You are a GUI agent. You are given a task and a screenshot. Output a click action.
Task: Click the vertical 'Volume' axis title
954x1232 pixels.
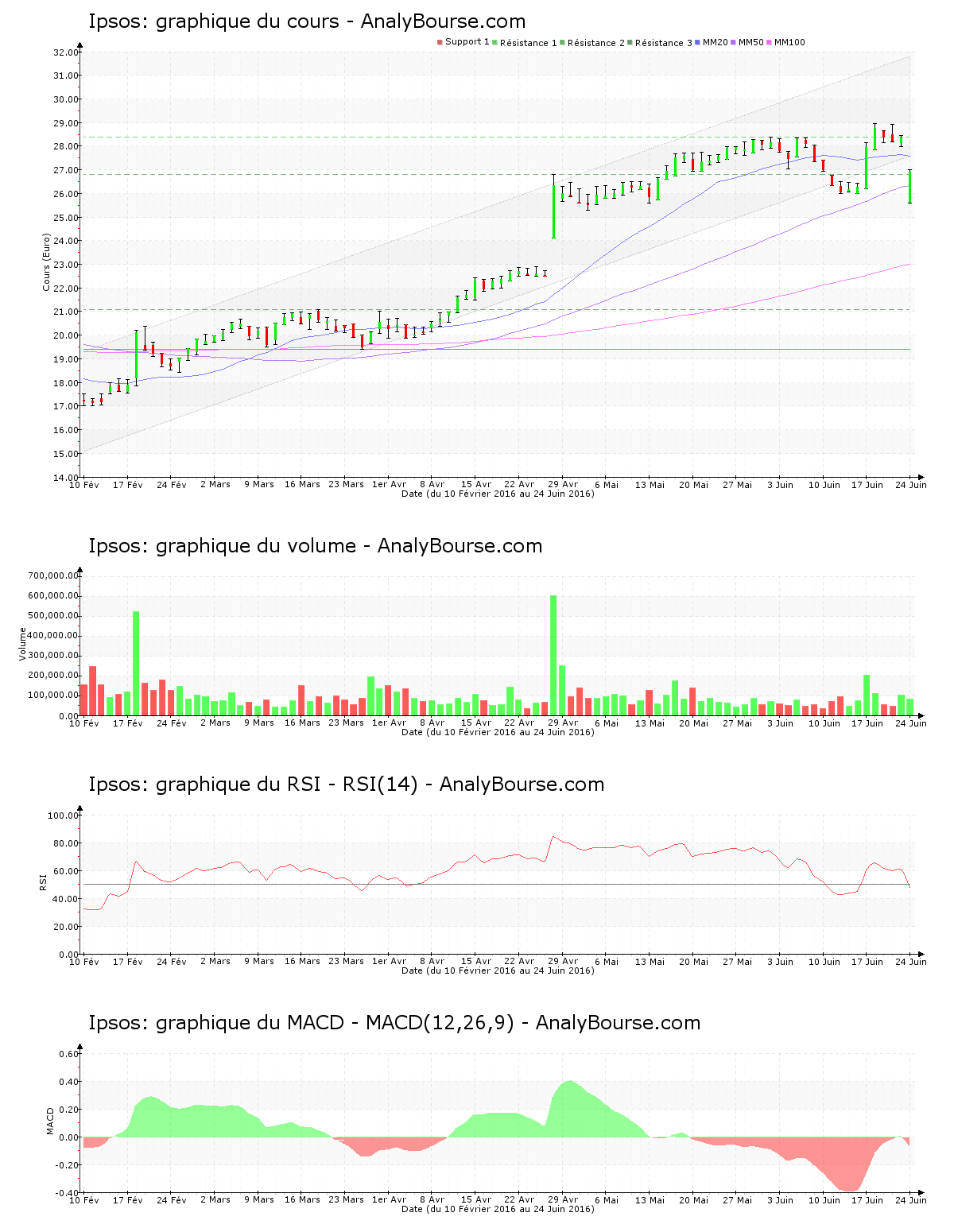coord(22,644)
